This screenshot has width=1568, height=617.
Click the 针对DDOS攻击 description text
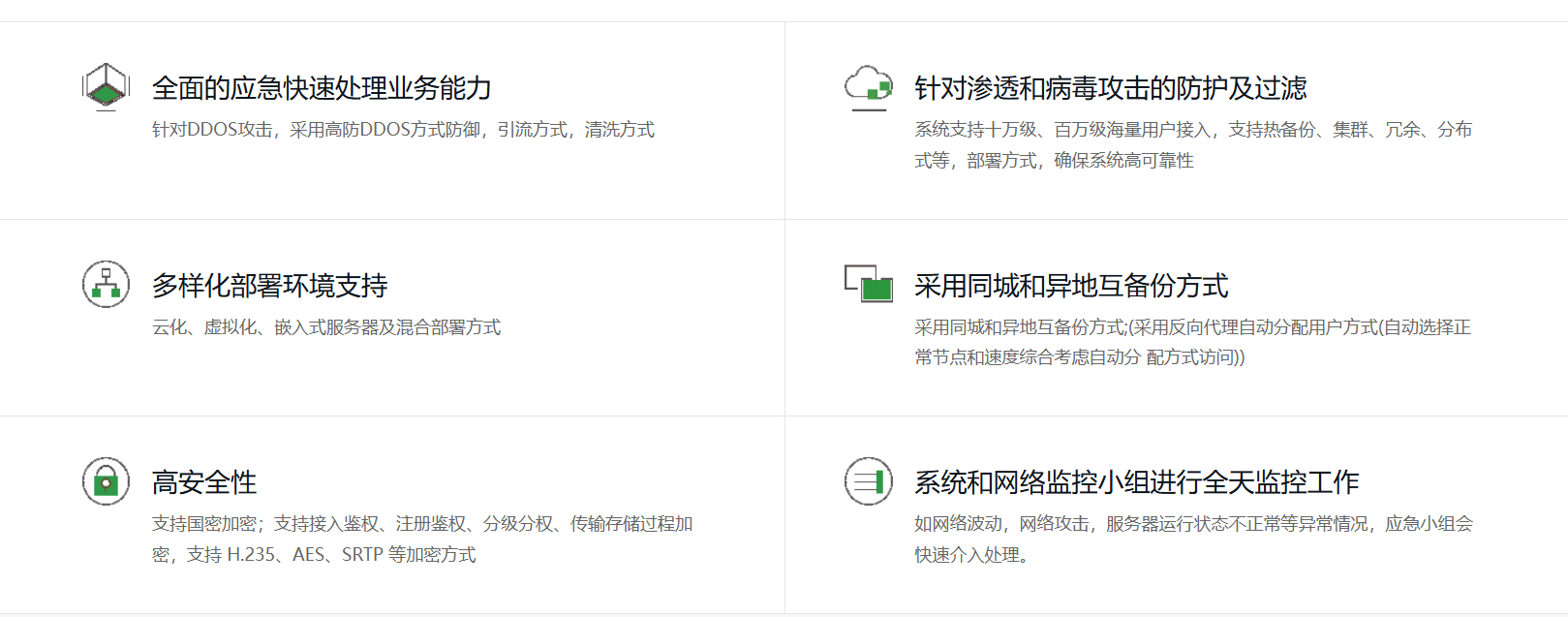(403, 130)
